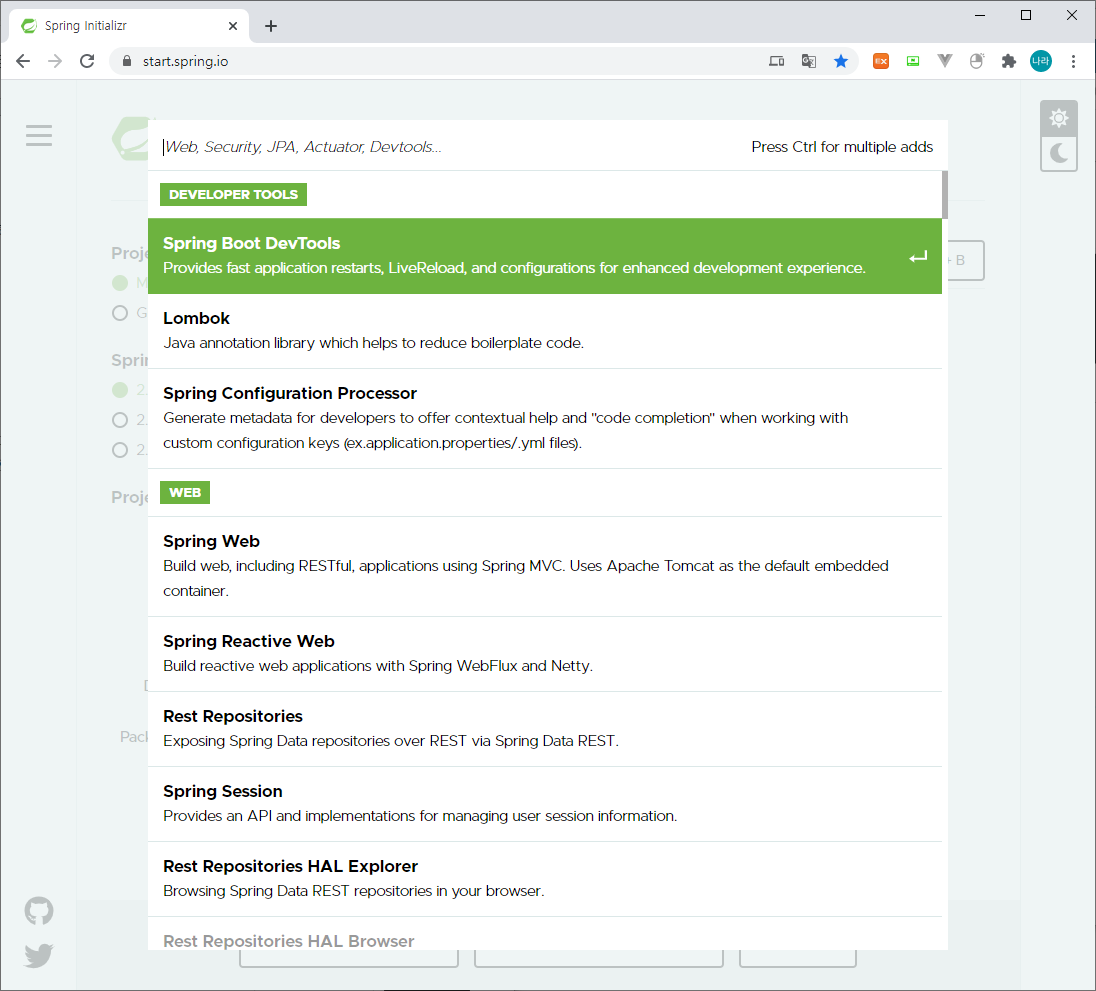Open the mouse-shaped extension icon
Screen dimensions: 1096x991
tap(976, 62)
